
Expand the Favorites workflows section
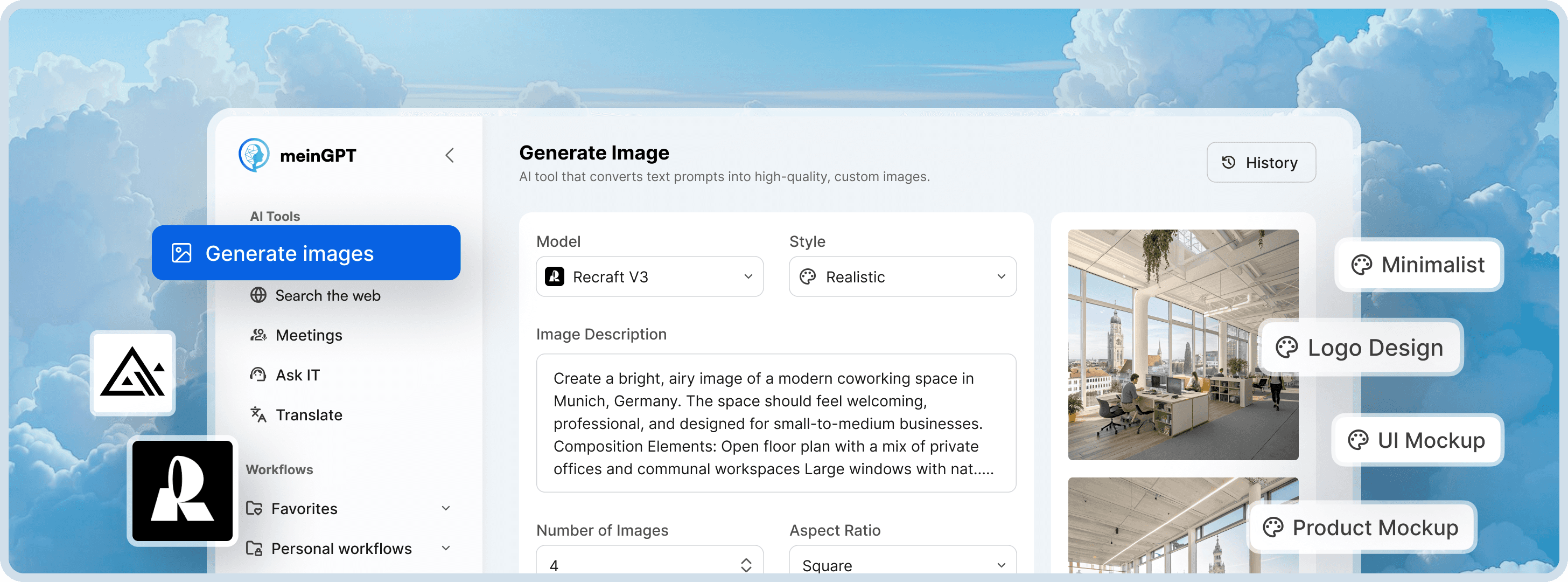[x=445, y=508]
